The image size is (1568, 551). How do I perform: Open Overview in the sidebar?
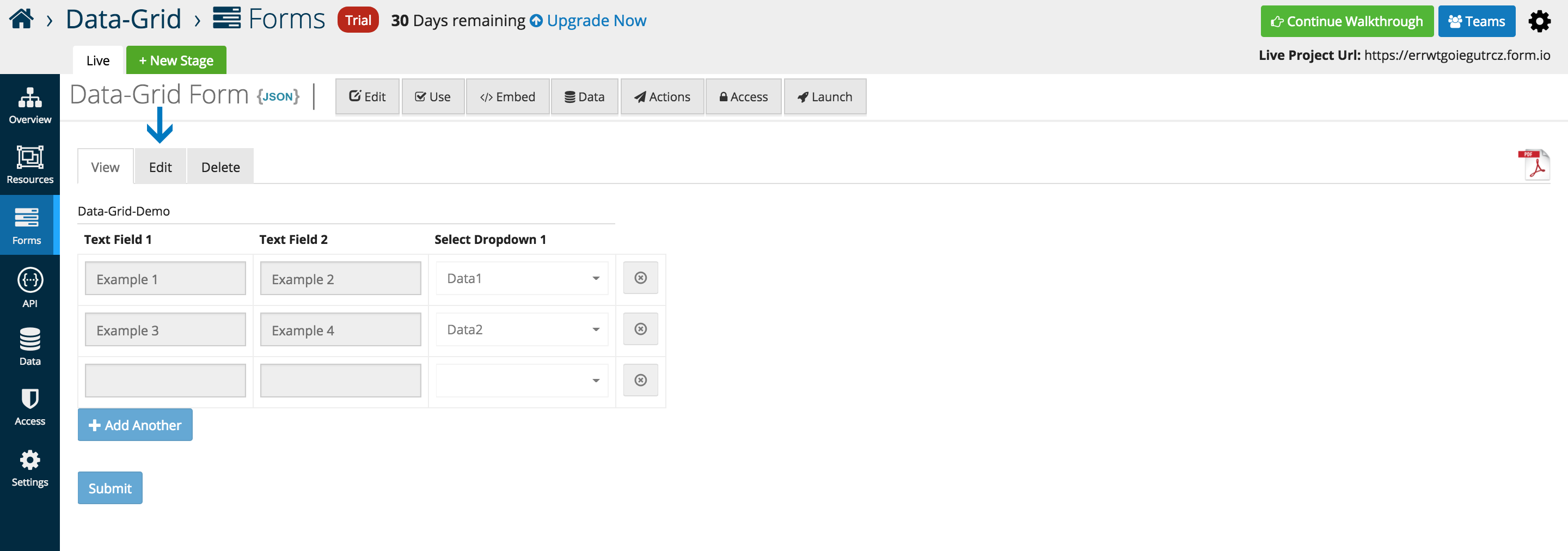30,105
